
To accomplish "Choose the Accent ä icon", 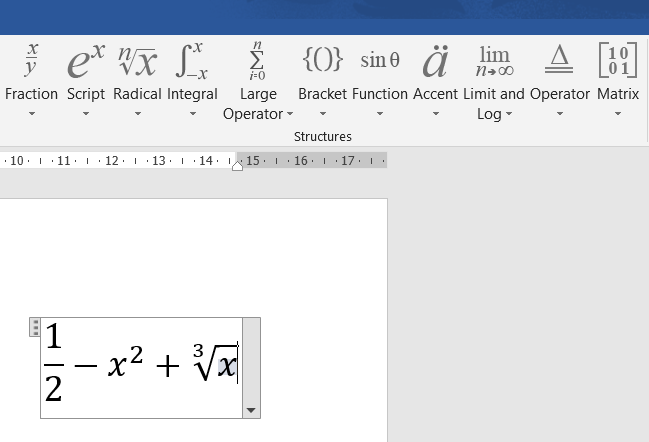I will pyautogui.click(x=435, y=61).
